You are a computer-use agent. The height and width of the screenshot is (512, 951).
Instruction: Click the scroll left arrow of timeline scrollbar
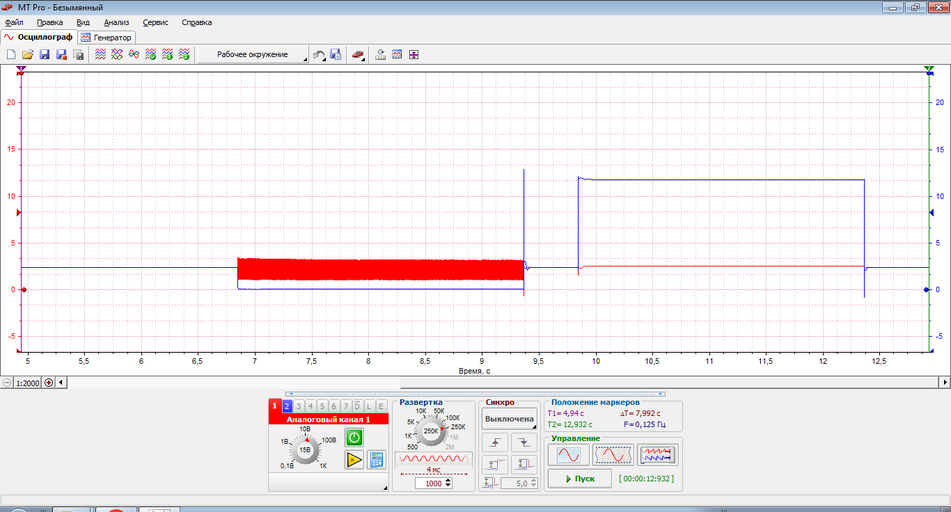tap(61, 383)
